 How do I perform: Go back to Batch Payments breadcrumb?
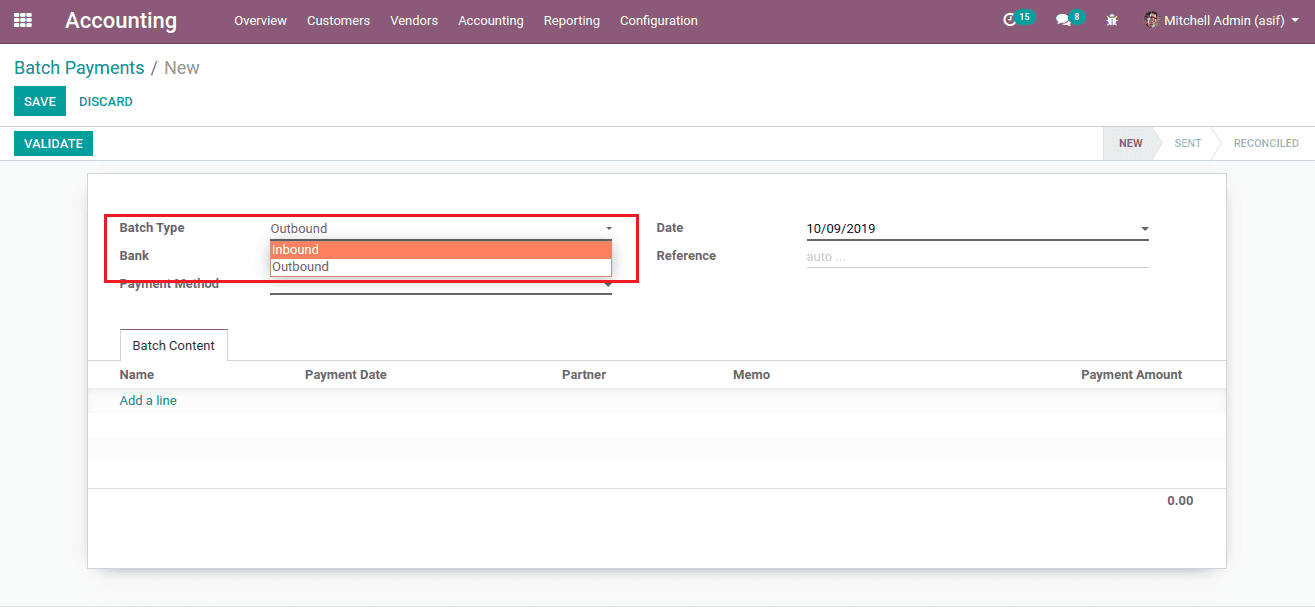(x=79, y=68)
